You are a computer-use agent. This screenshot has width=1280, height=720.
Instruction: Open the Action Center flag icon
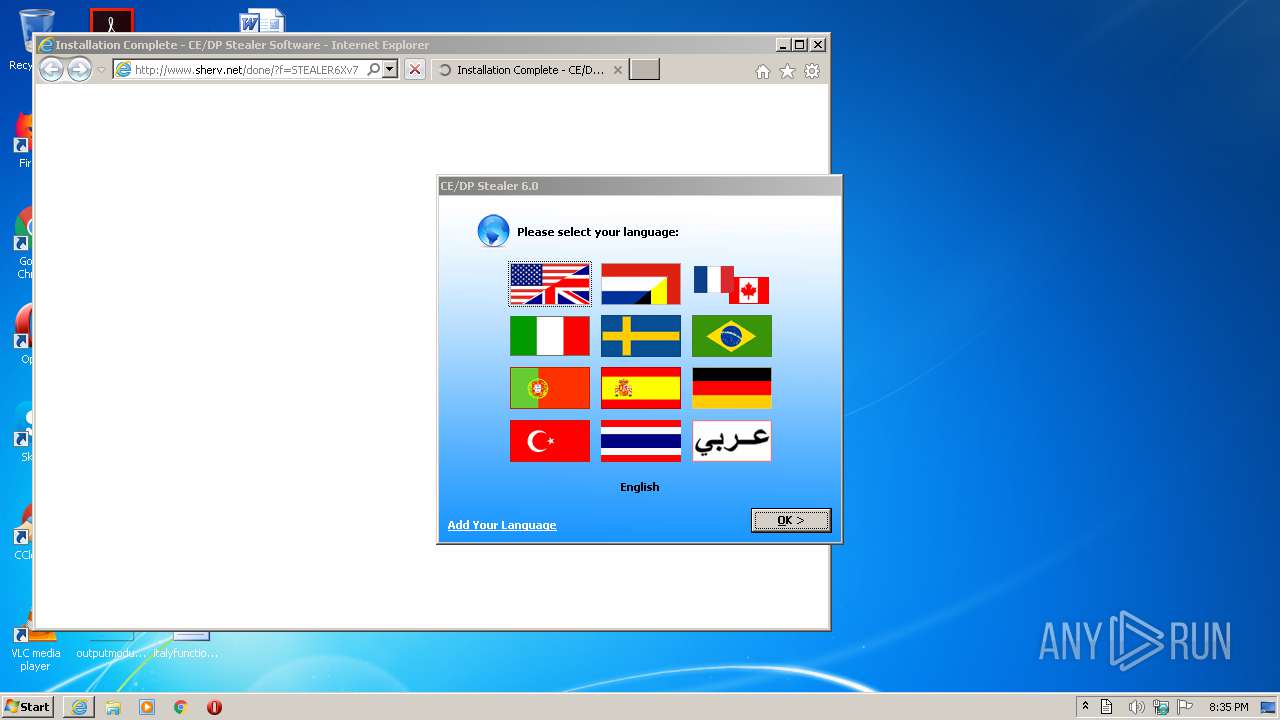[x=1186, y=707]
